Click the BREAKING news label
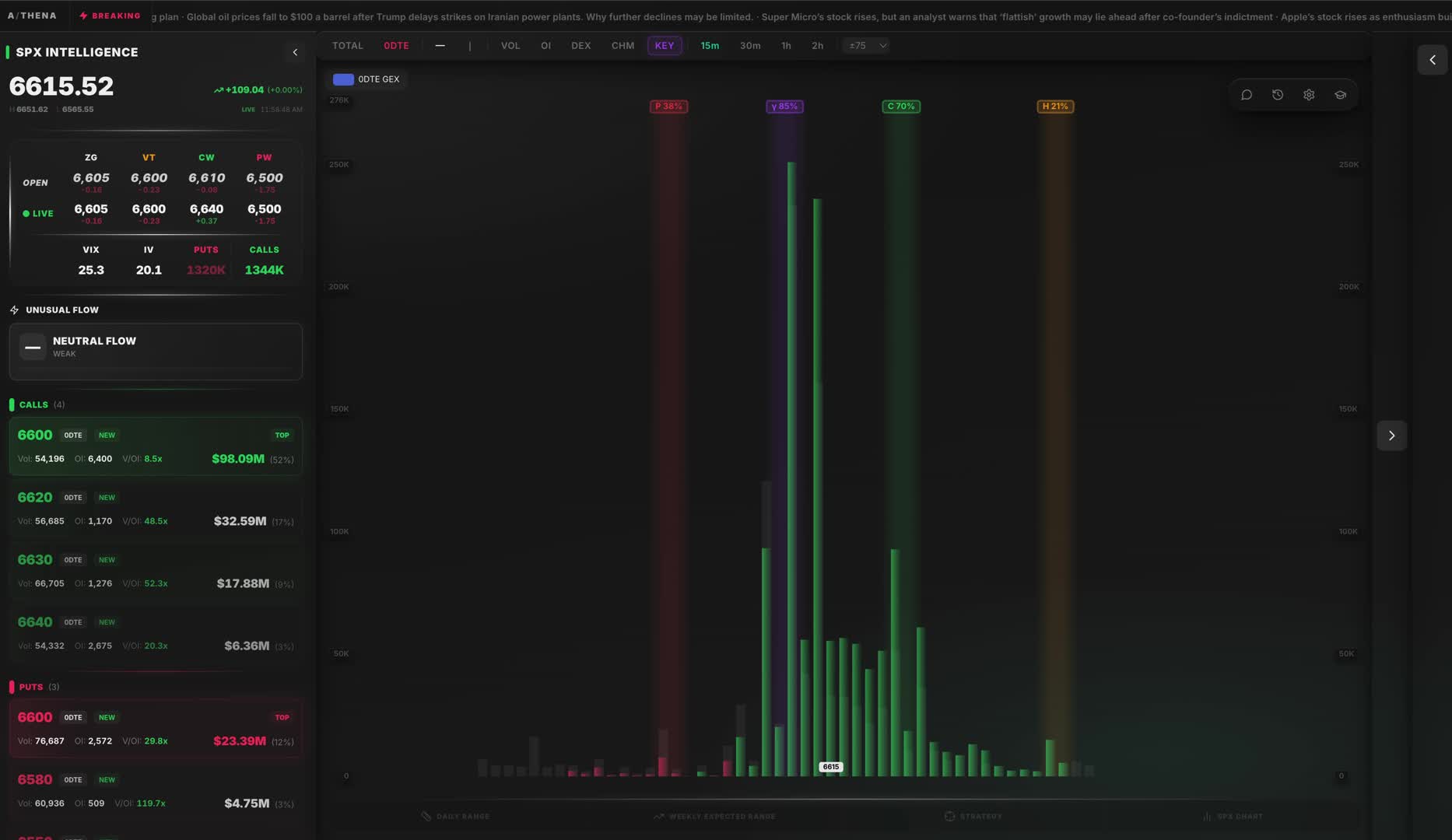Image resolution: width=1452 pixels, height=840 pixels. [x=110, y=15]
